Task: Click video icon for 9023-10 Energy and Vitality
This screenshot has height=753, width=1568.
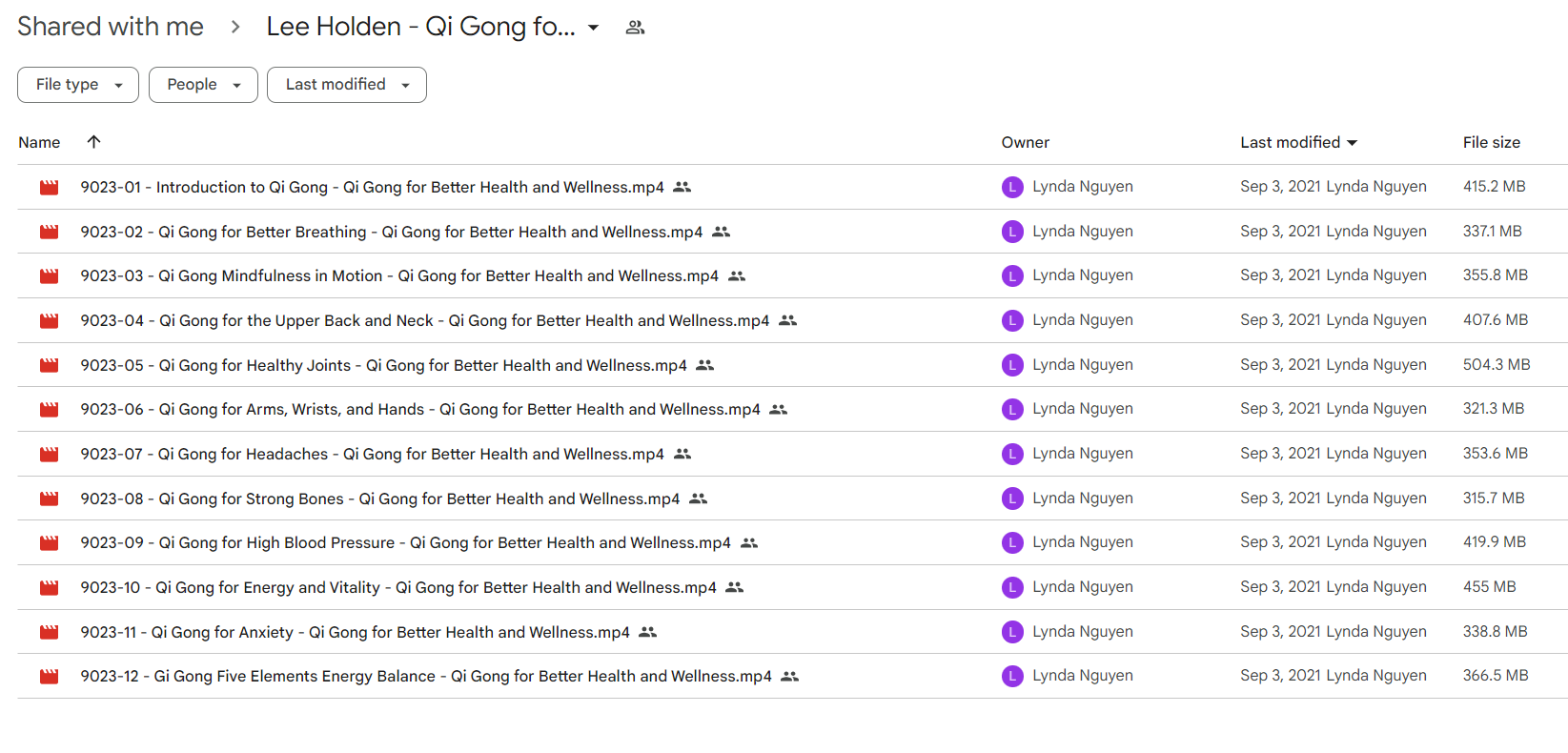Action: [x=50, y=588]
